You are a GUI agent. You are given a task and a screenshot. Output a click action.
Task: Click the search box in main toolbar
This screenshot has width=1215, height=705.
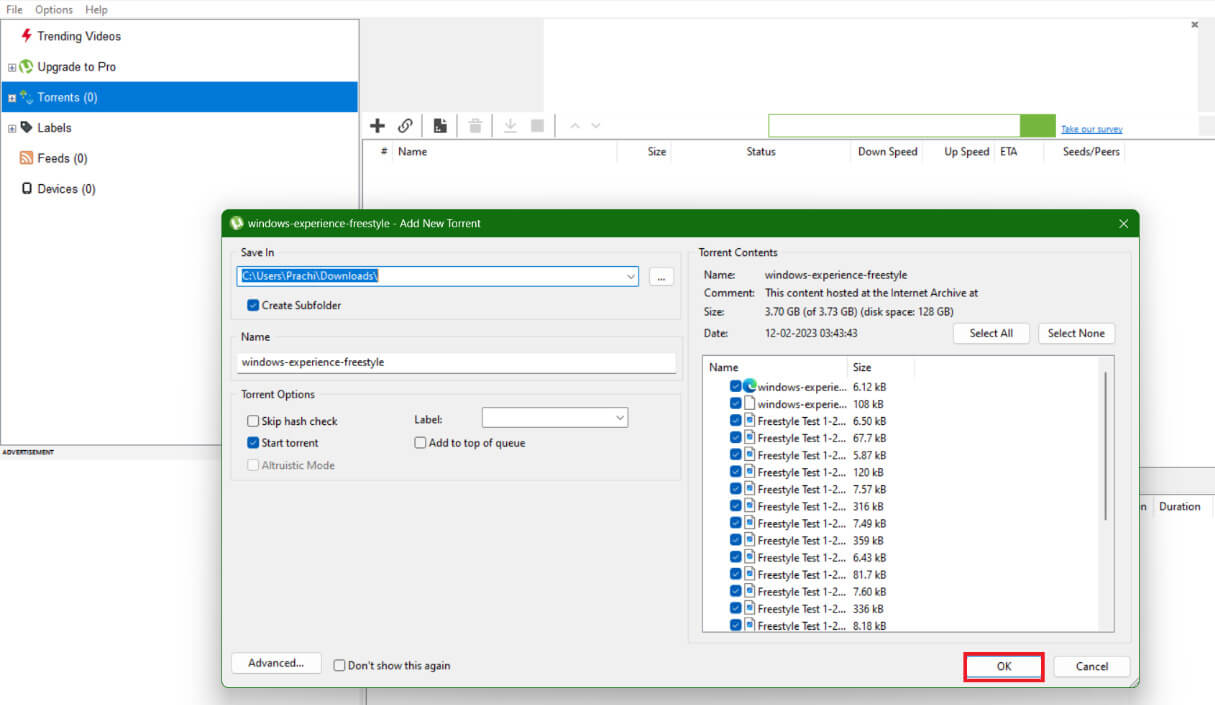[894, 126]
